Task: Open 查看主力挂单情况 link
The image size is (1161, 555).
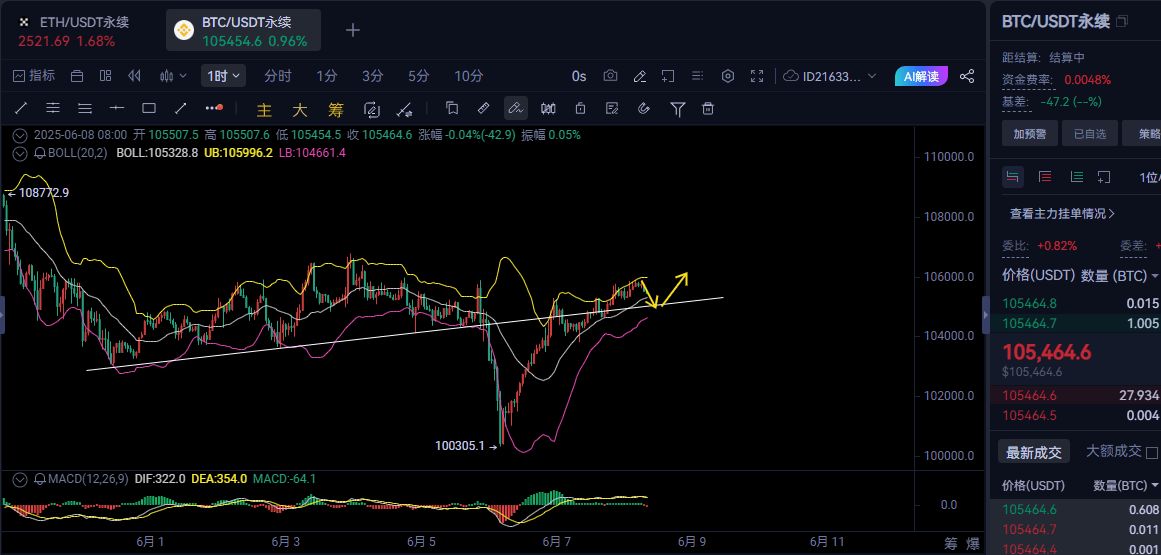Action: (x=1062, y=213)
